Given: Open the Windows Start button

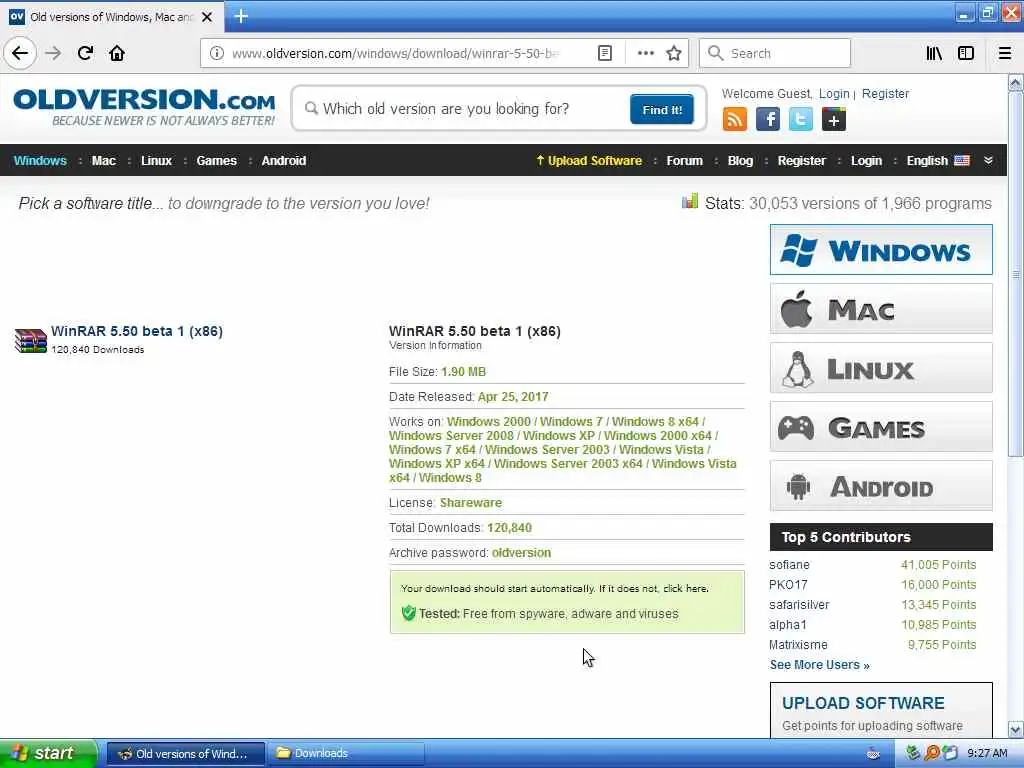Looking at the screenshot, I should point(48,754).
